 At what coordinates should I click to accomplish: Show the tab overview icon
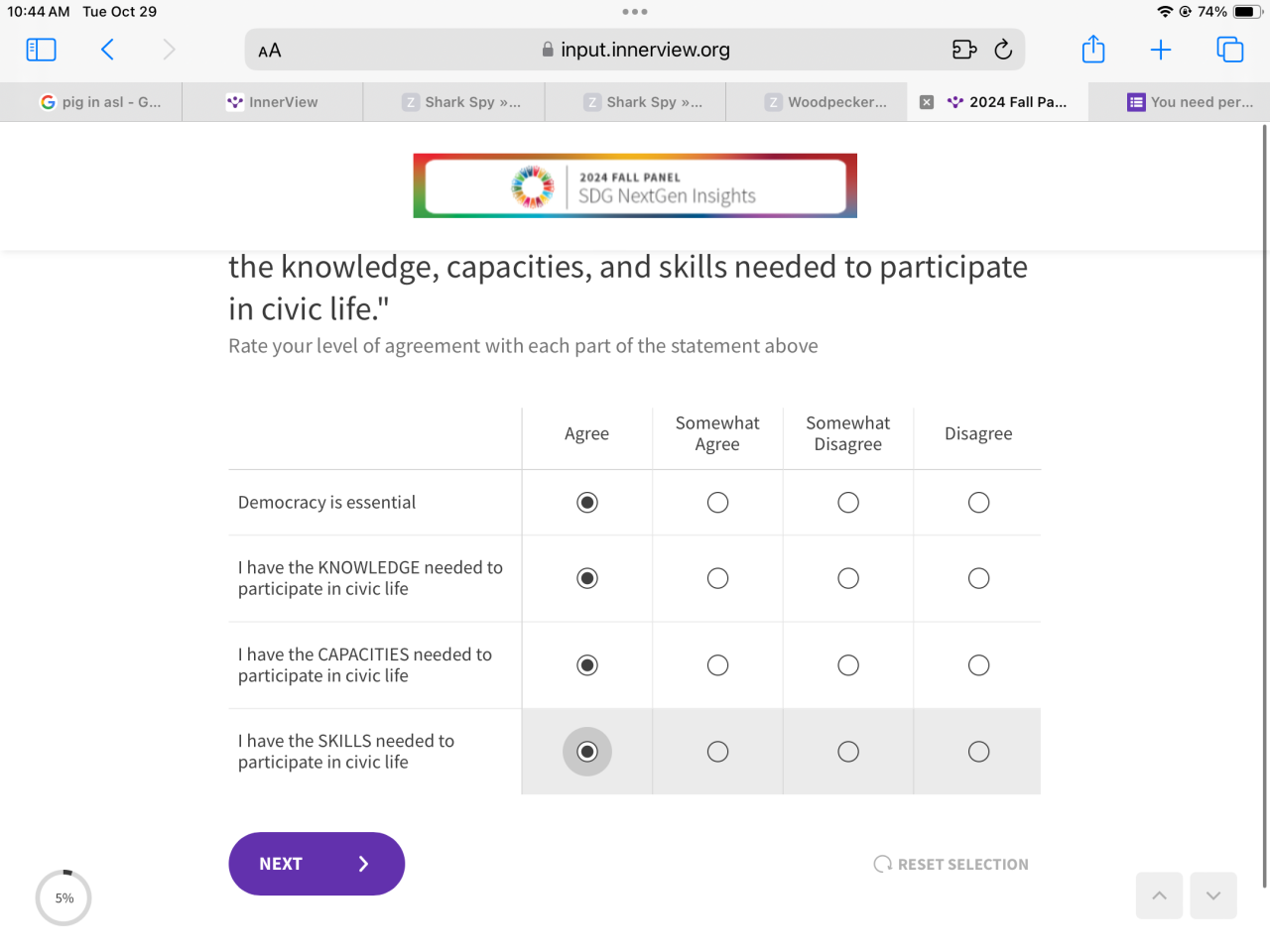pyautogui.click(x=1229, y=50)
